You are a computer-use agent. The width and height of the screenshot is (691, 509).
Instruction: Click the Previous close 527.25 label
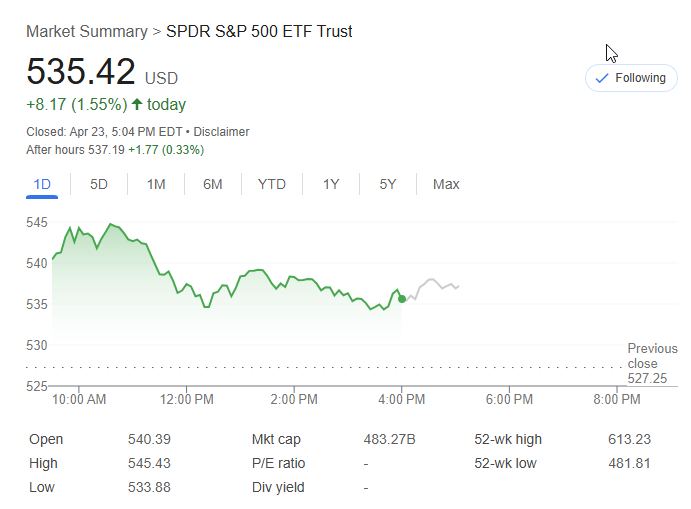click(x=652, y=364)
